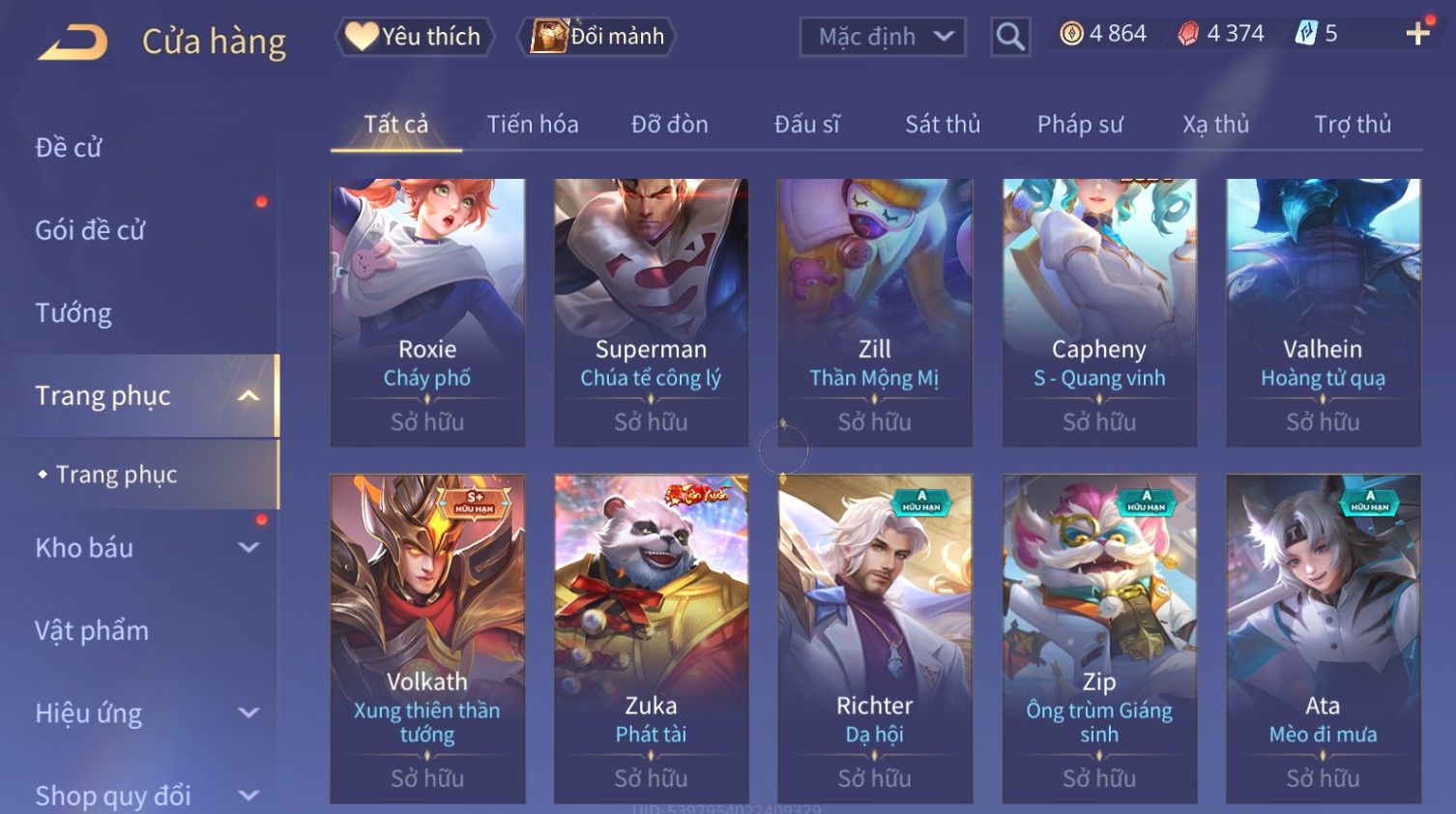The height and width of the screenshot is (814, 1456).
Task: Open Yêu thích heart favorites
Action: (415, 37)
